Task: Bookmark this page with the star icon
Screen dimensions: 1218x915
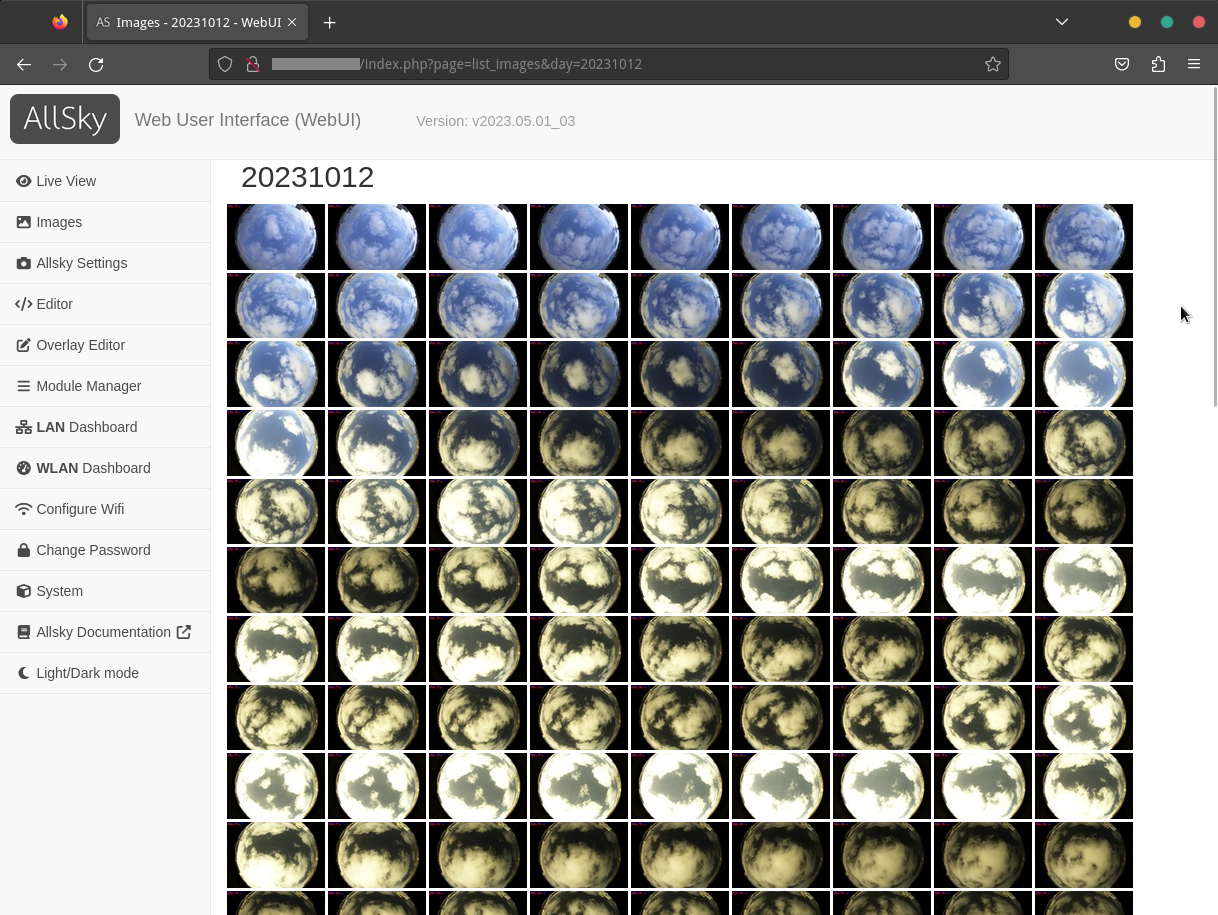Action: (992, 64)
